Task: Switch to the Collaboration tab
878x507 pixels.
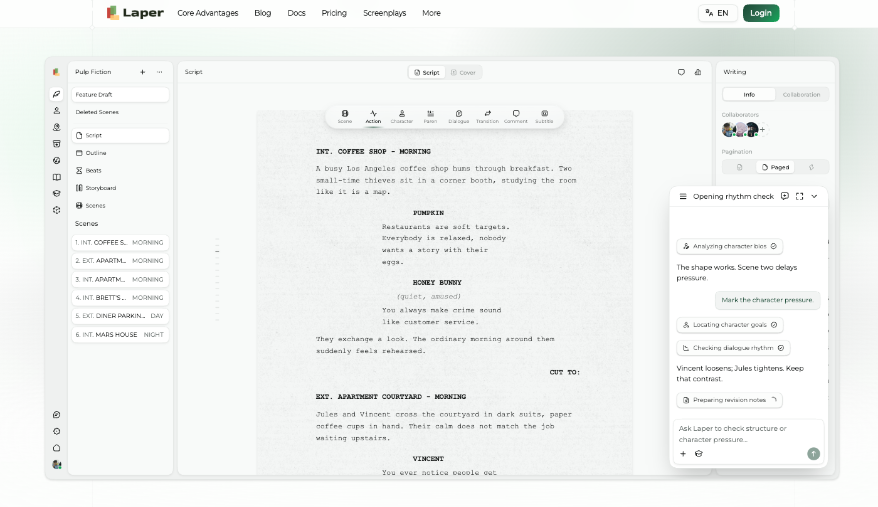Action: pos(801,95)
